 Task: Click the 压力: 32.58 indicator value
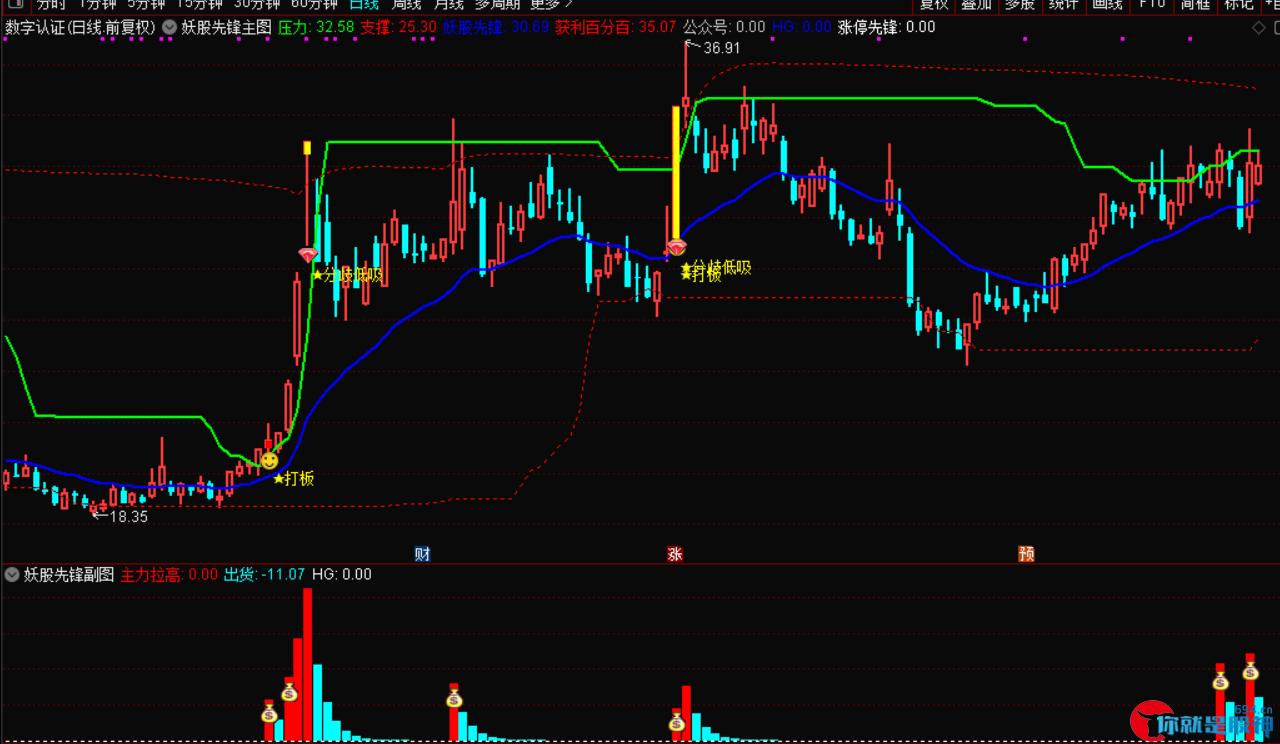[316, 27]
